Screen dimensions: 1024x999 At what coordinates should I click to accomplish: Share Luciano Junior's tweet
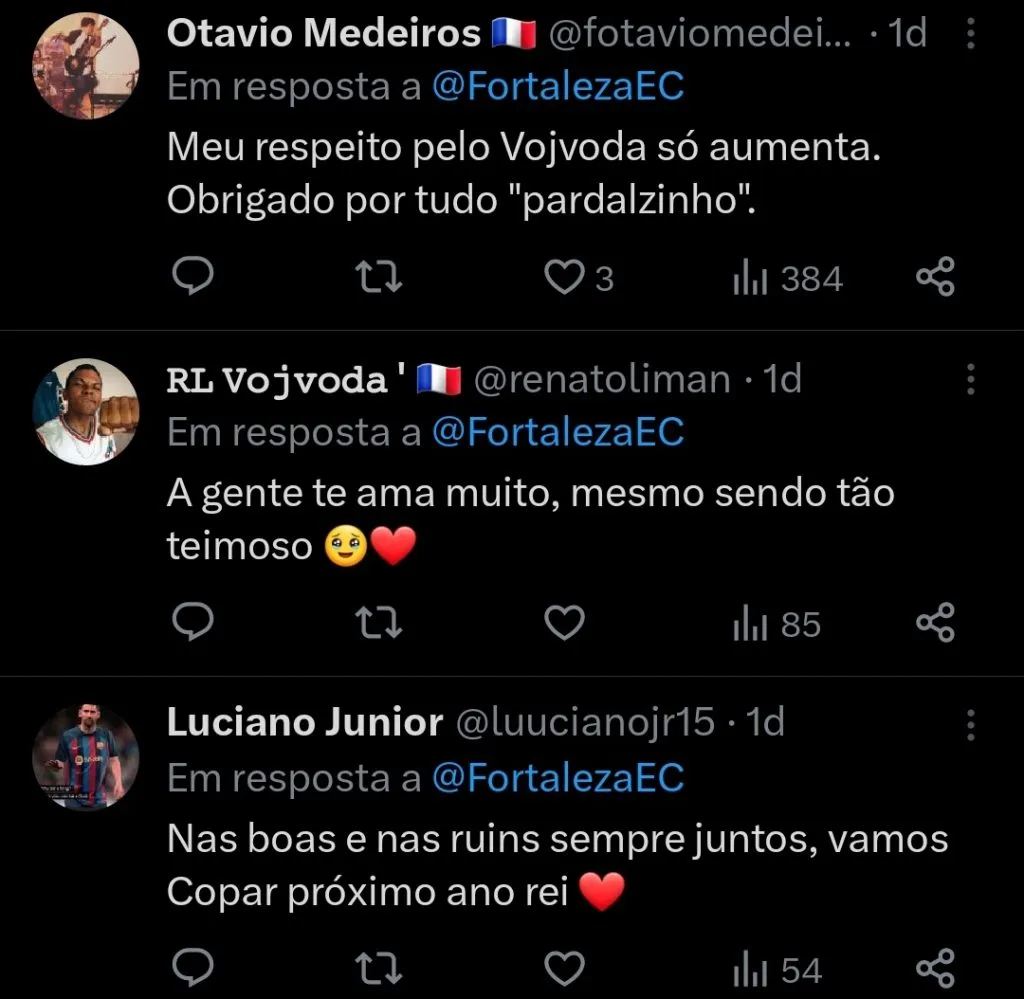pyautogui.click(x=936, y=969)
